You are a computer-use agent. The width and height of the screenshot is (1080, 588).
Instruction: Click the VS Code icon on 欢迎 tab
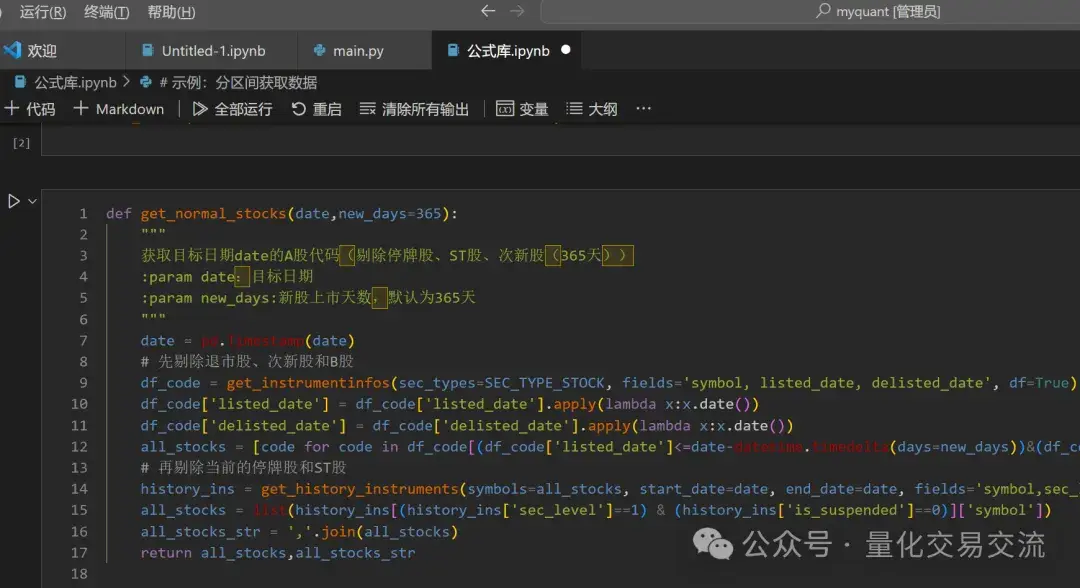(x=12, y=50)
